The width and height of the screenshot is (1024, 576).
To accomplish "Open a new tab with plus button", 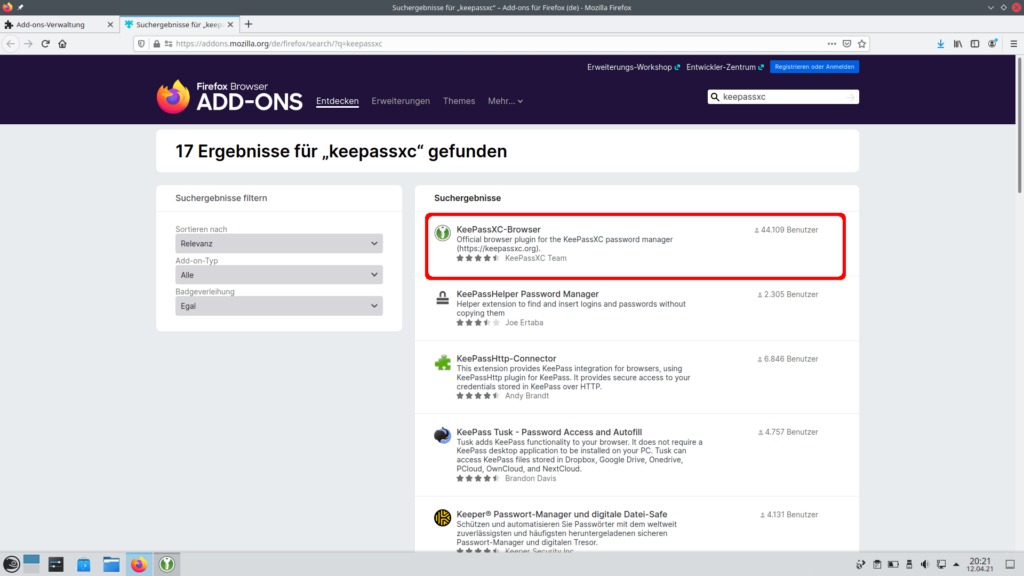I will 248,24.
